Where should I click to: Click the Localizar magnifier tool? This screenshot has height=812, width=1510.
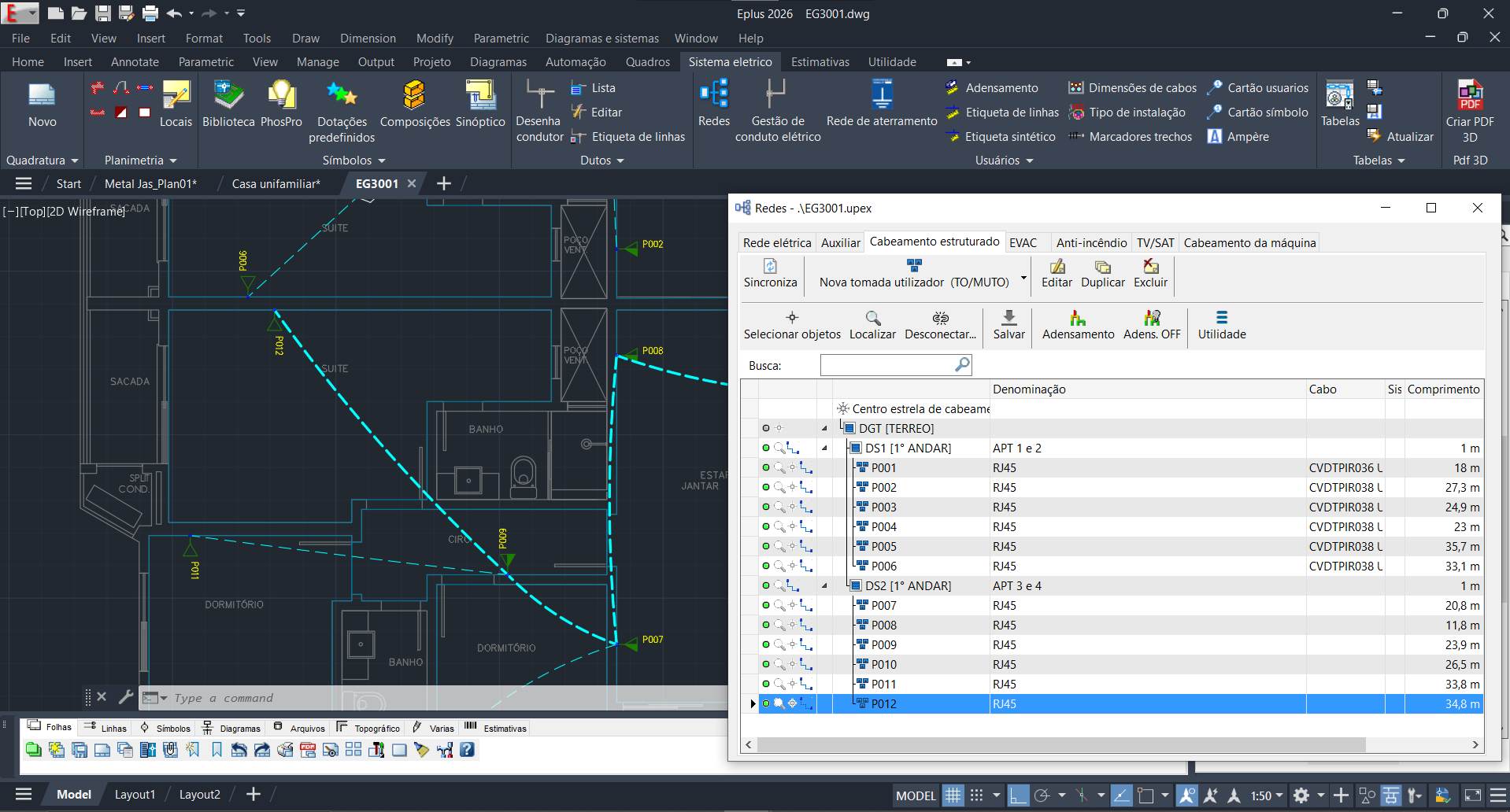[872, 324]
